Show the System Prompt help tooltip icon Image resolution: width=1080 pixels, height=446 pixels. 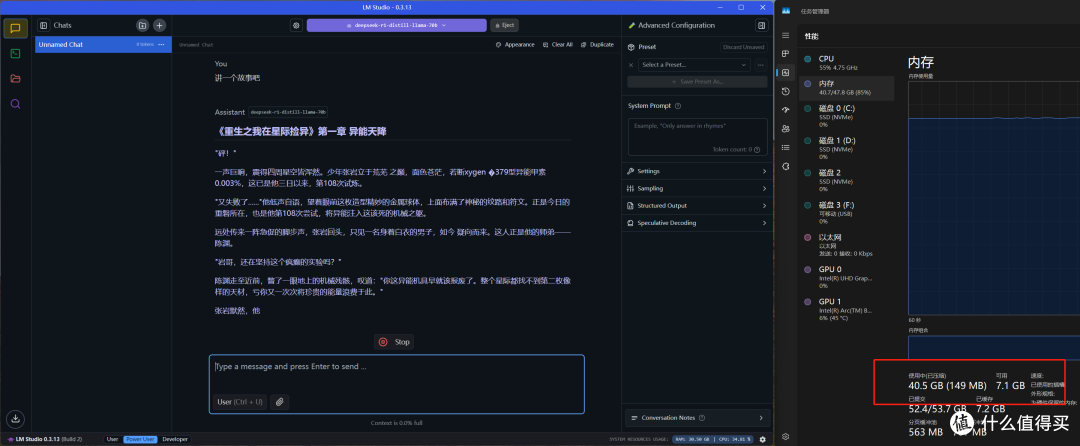678,106
